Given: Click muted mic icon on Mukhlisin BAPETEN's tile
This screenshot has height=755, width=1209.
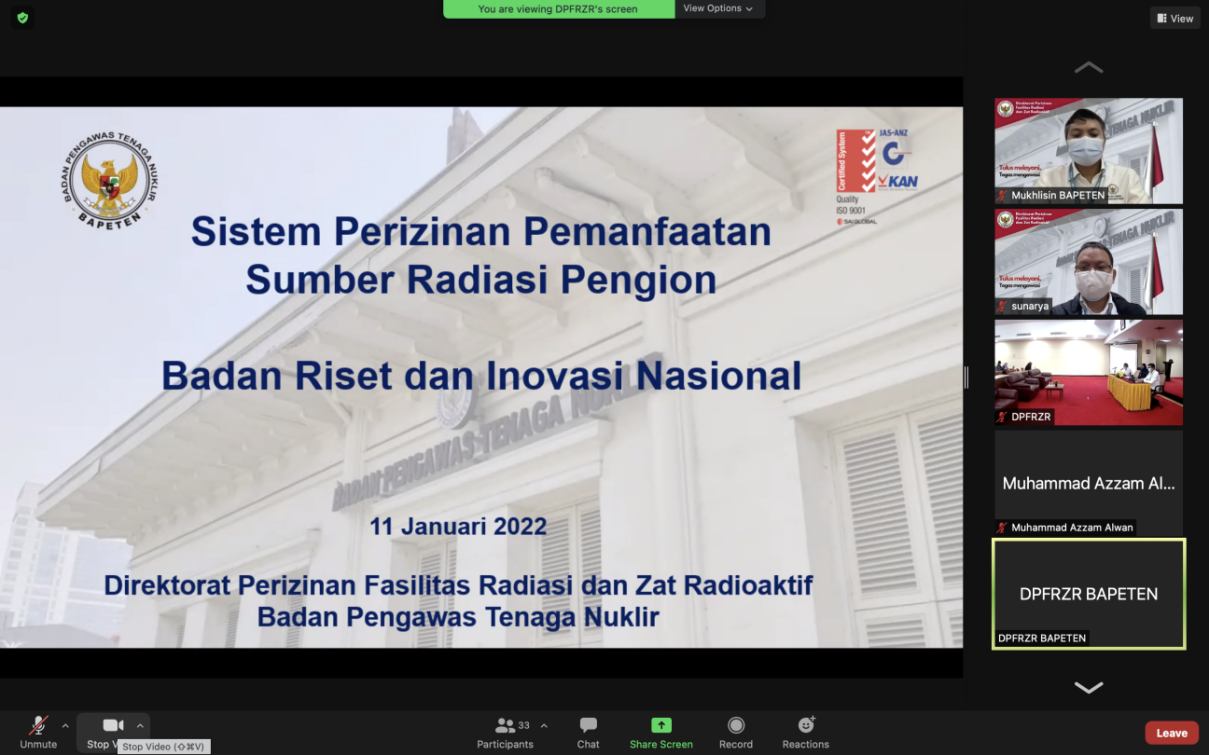Looking at the screenshot, I should 1002,196.
